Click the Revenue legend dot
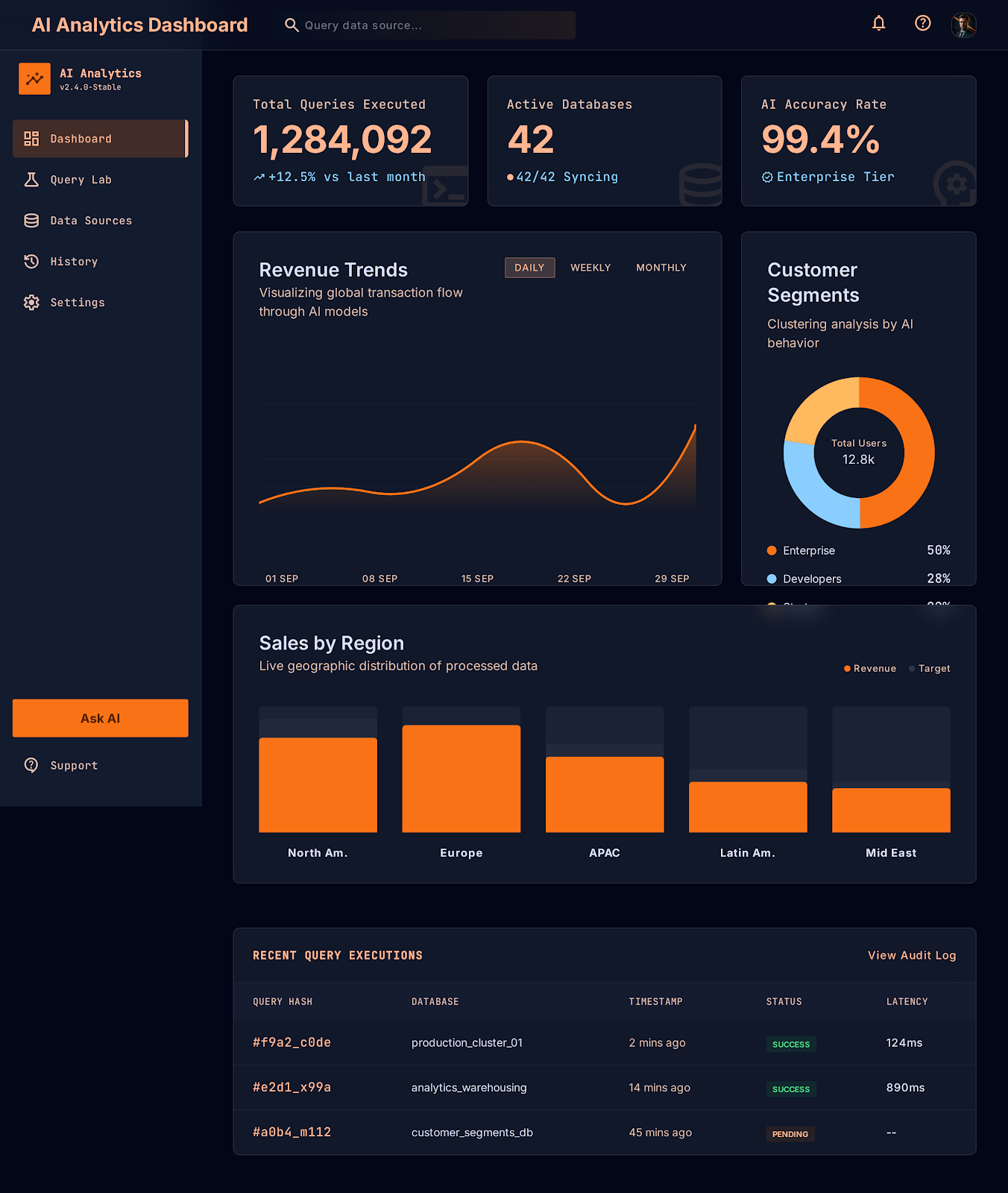This screenshot has width=1008, height=1193. click(847, 669)
